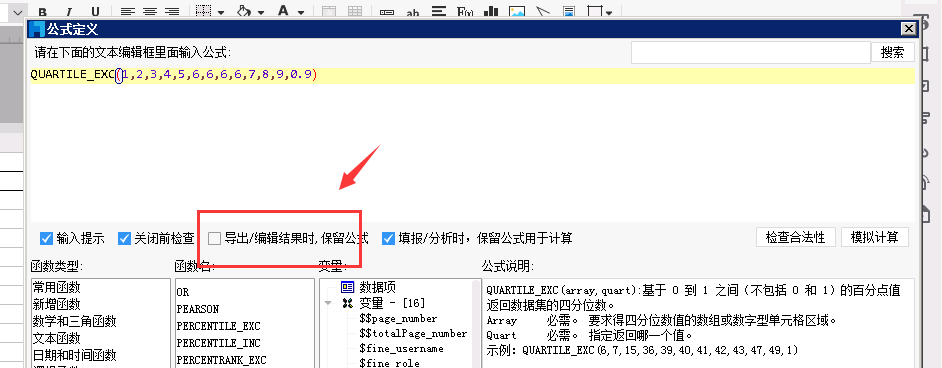
Task: Select 数学和三角函数 function type
Action: click(74, 321)
